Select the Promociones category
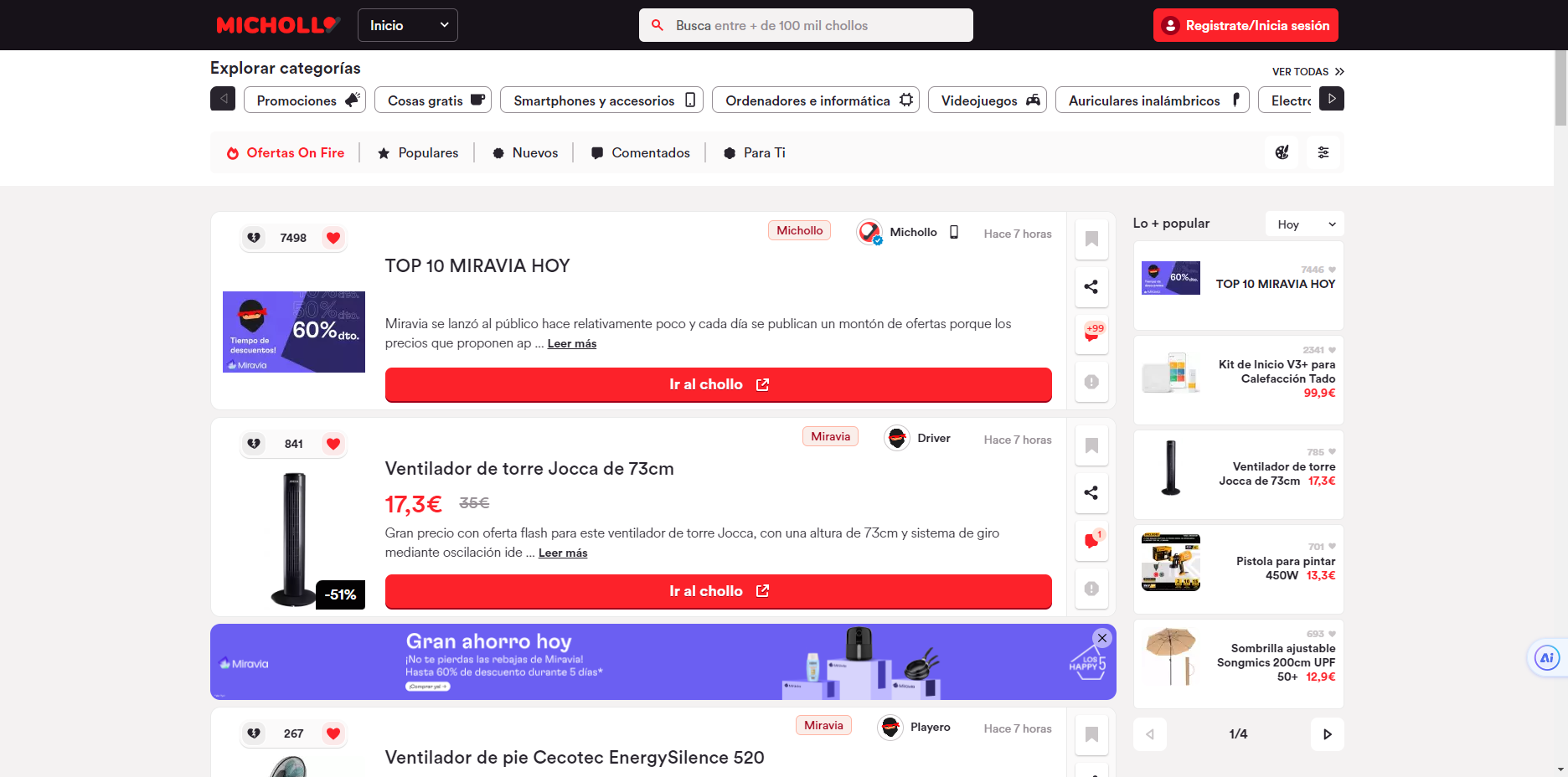The image size is (1568, 777). point(305,100)
